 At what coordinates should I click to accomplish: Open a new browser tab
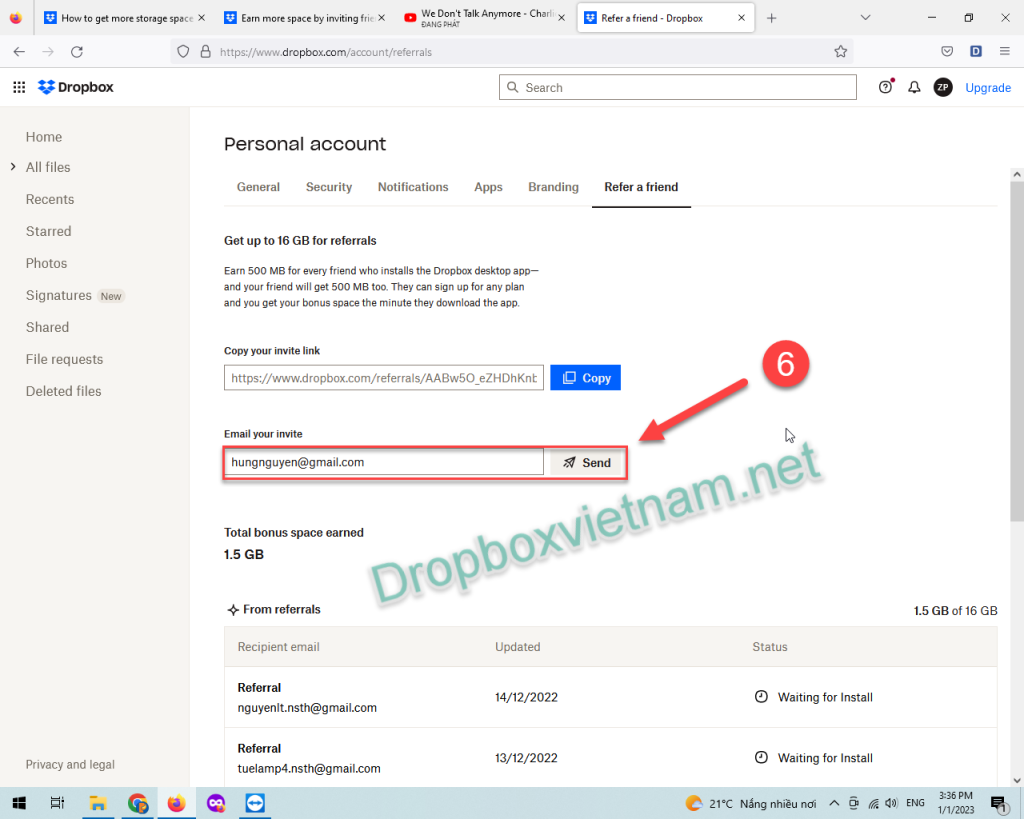(771, 18)
